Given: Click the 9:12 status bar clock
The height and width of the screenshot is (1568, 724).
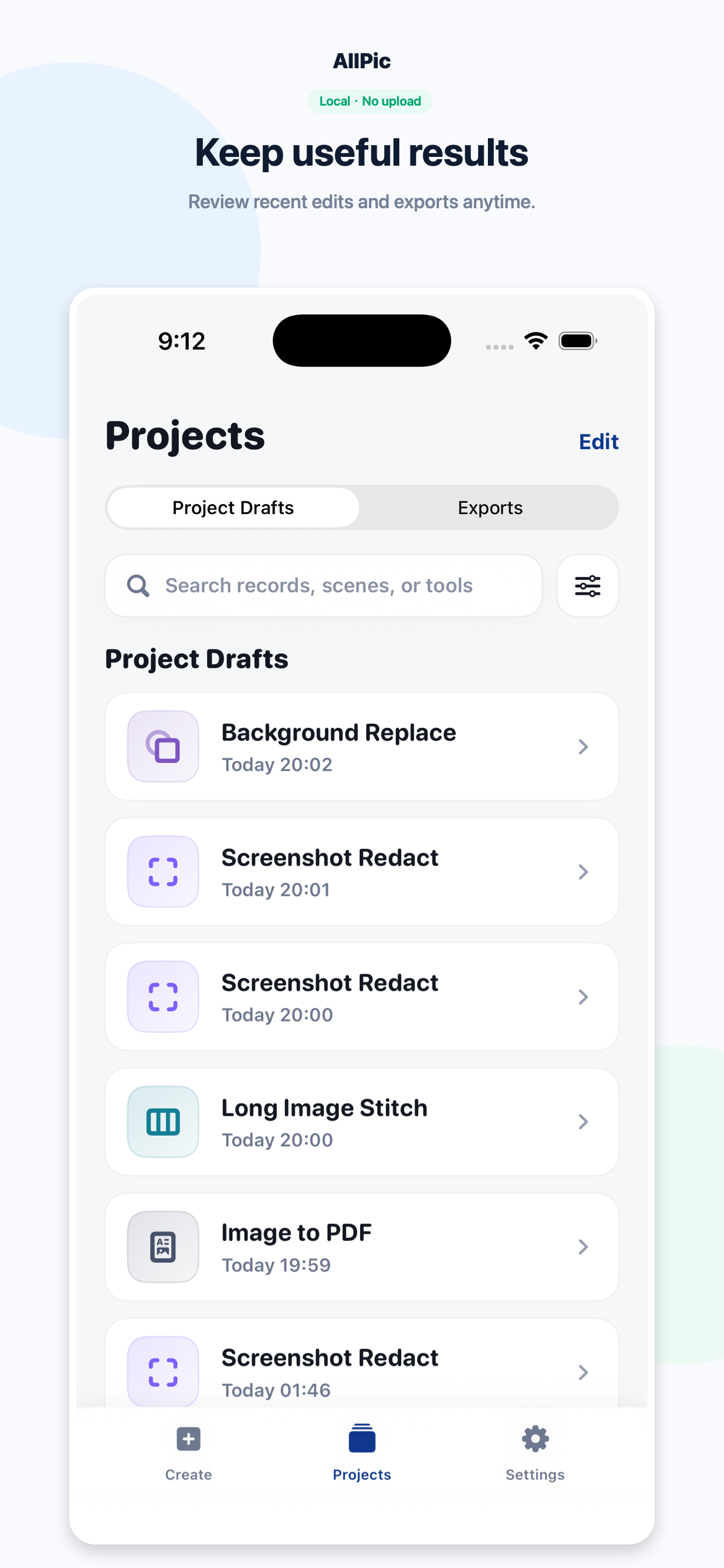Looking at the screenshot, I should [181, 341].
